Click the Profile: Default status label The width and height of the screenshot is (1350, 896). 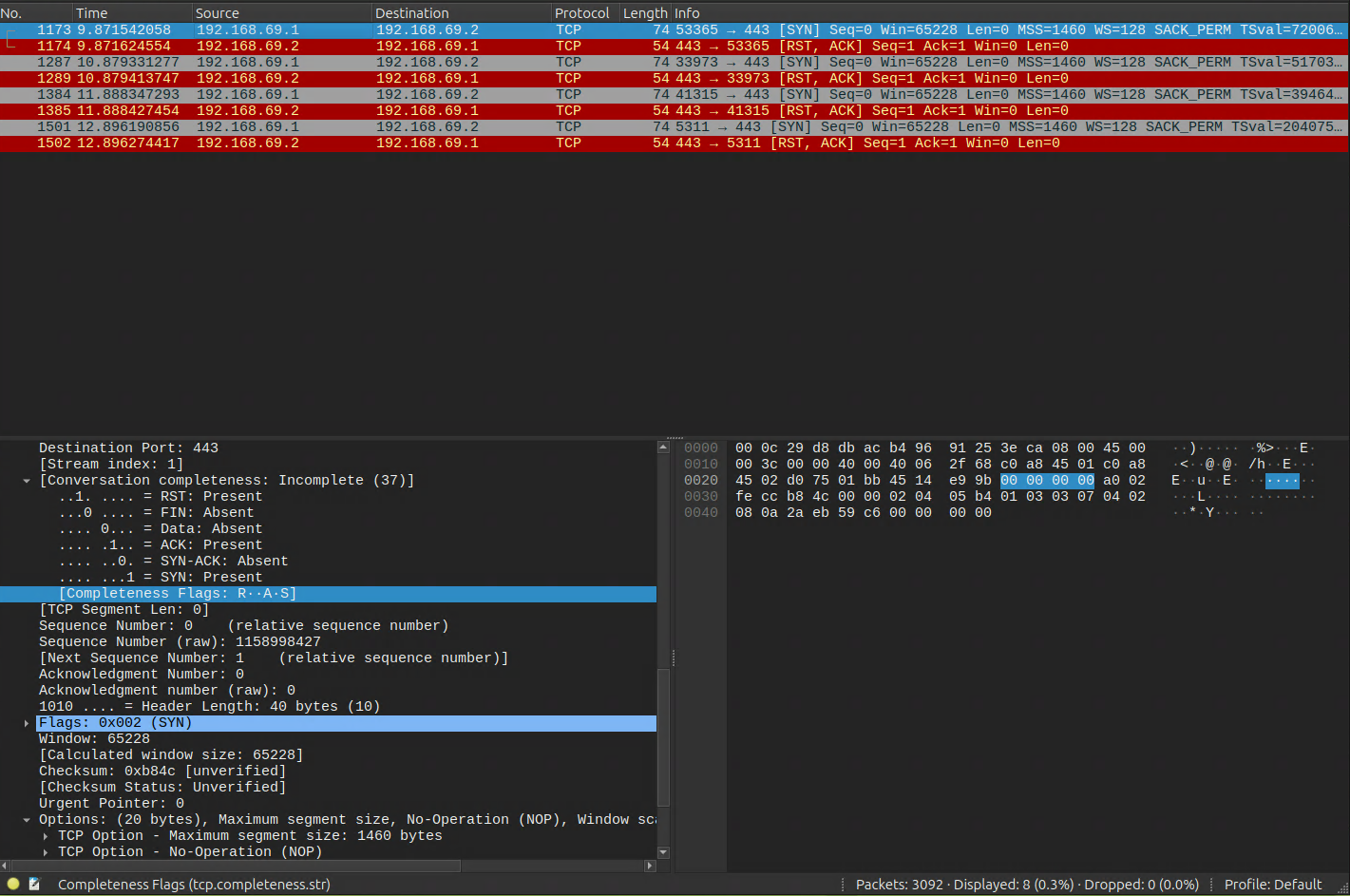click(x=1272, y=884)
